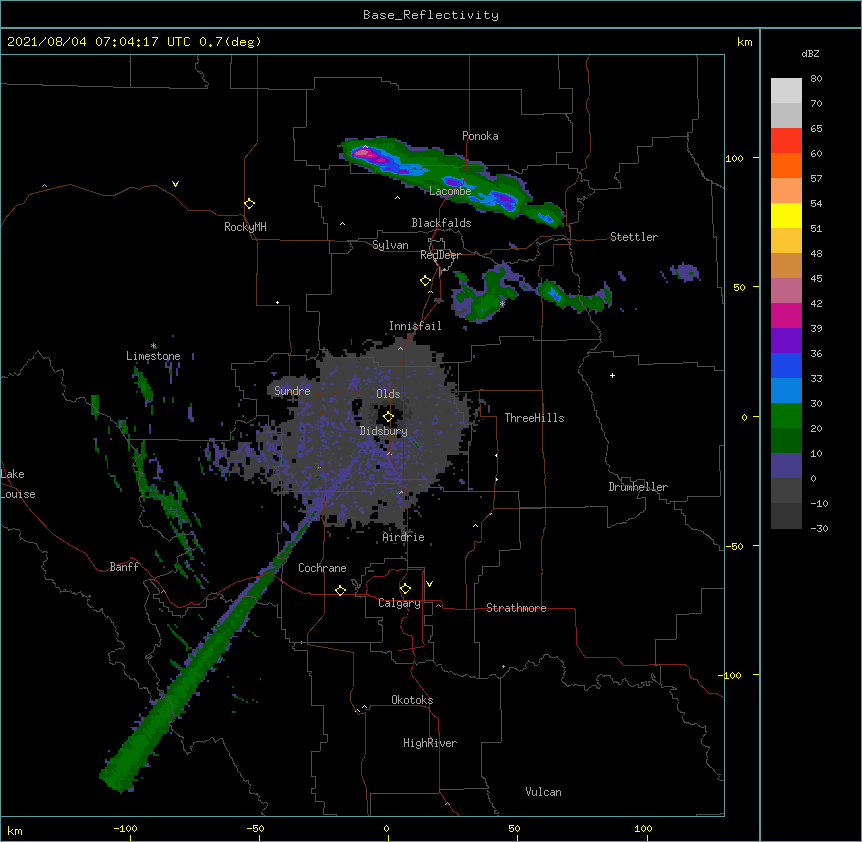
Task: Click the light gray swatch for 80 dBZ
Action: tap(786, 91)
